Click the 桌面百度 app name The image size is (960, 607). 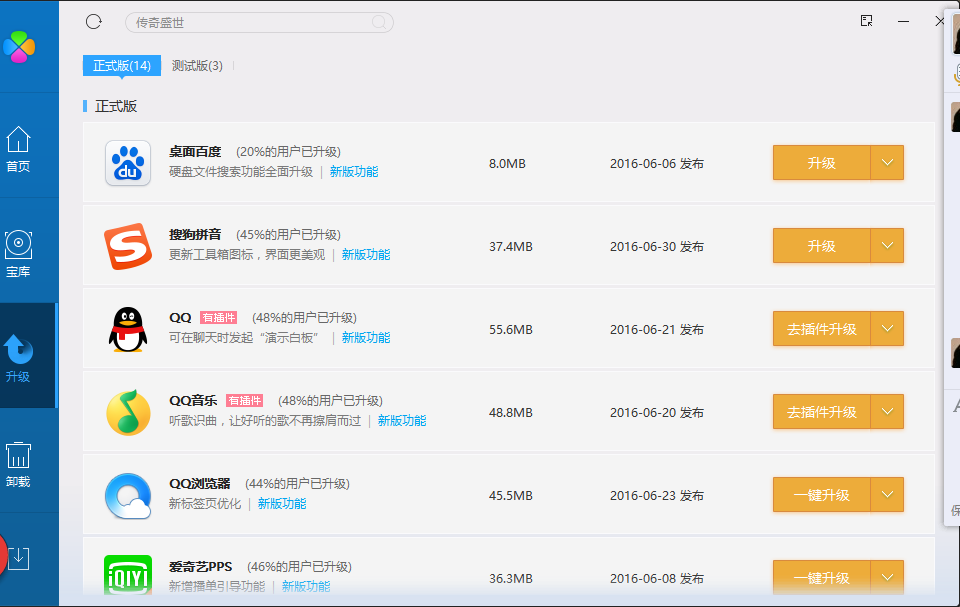[195, 151]
